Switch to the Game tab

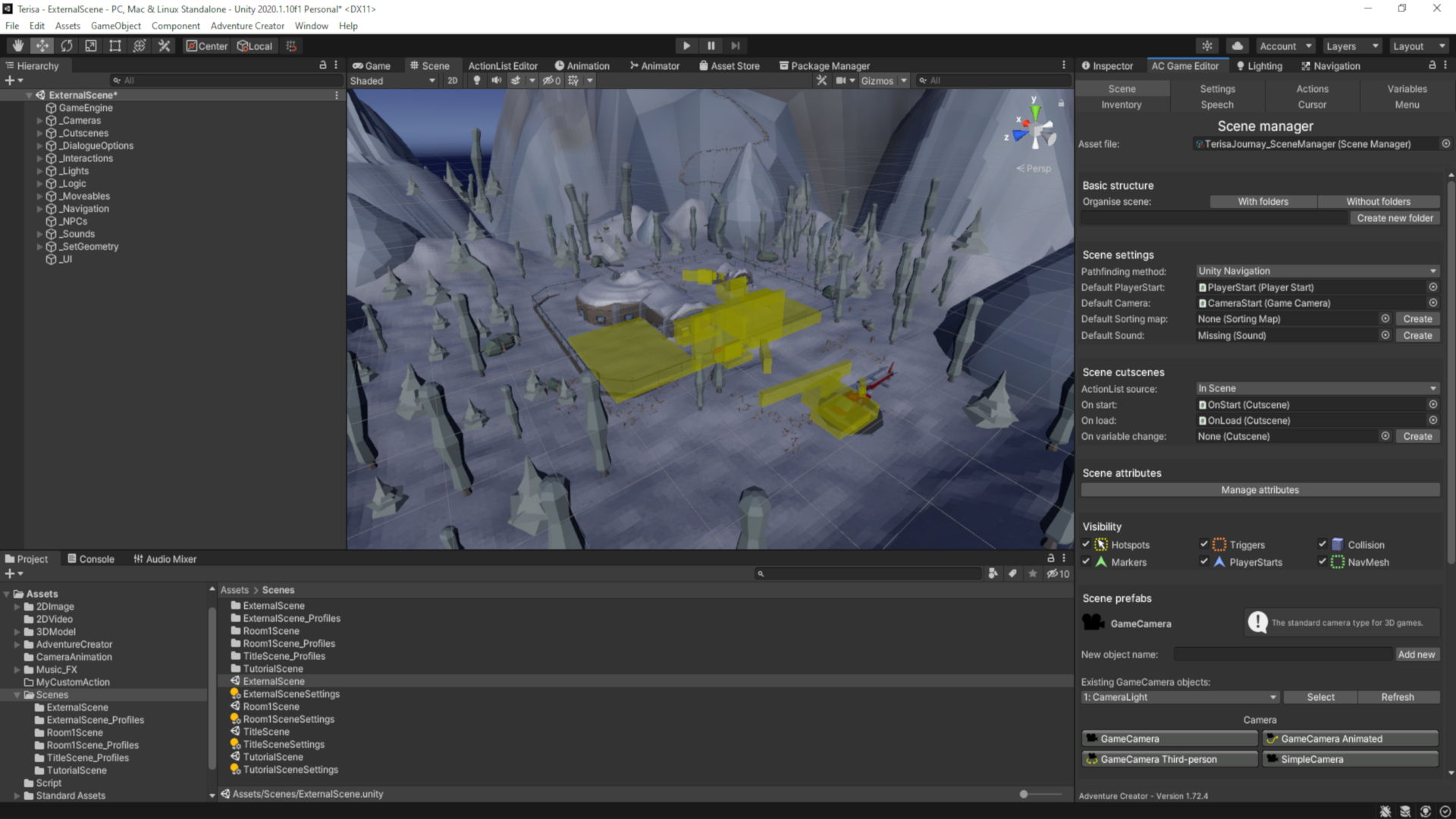pyautogui.click(x=372, y=66)
